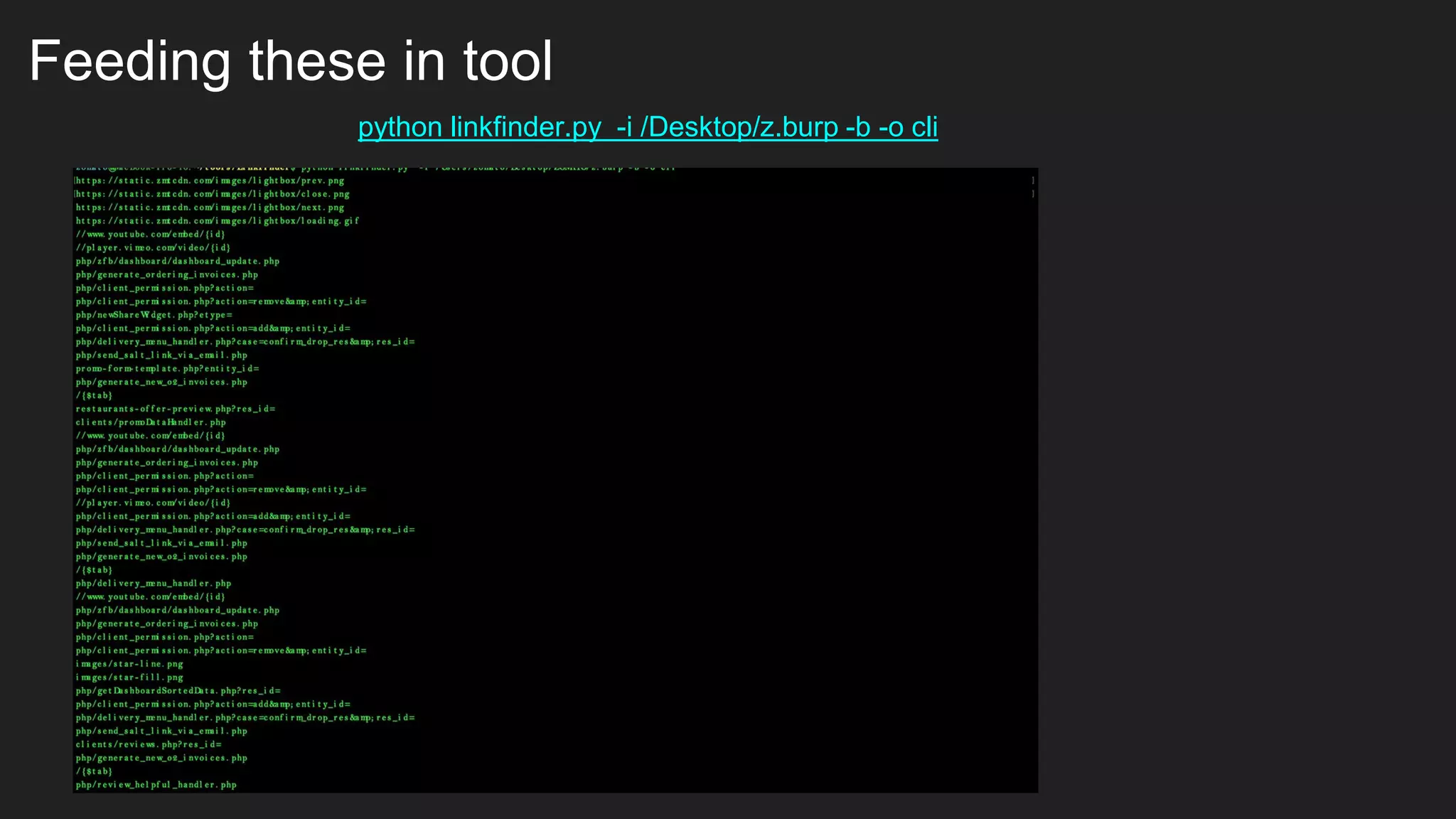Select the lightbox/loading.gif URL line
The height and width of the screenshot is (819, 1456).
pos(218,221)
